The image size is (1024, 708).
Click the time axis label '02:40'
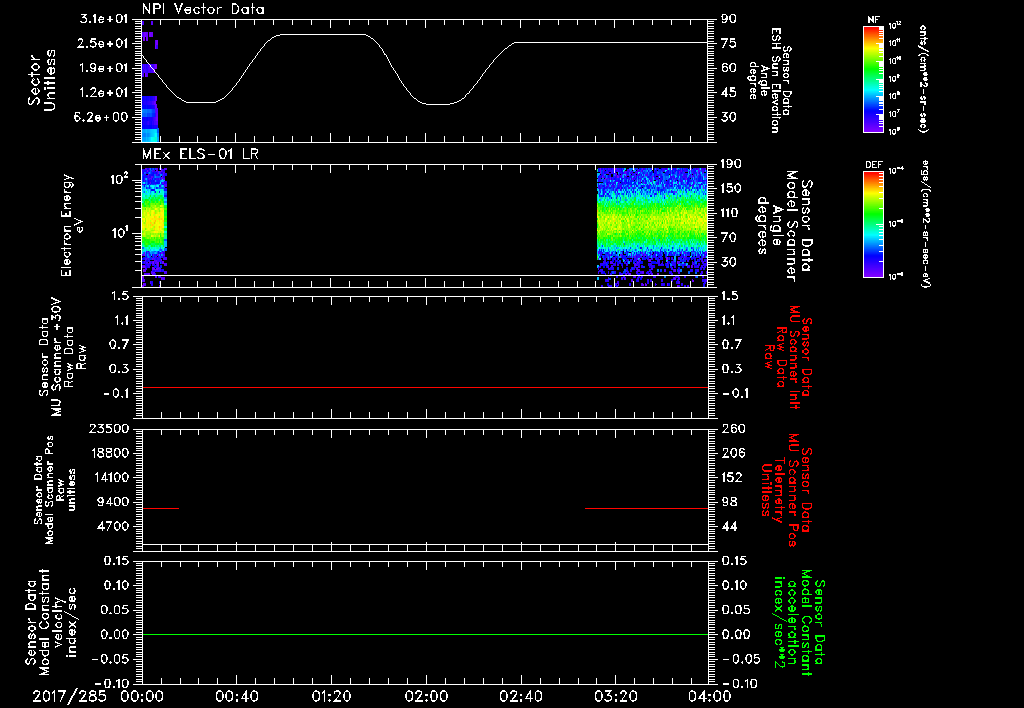pyautogui.click(x=520, y=697)
